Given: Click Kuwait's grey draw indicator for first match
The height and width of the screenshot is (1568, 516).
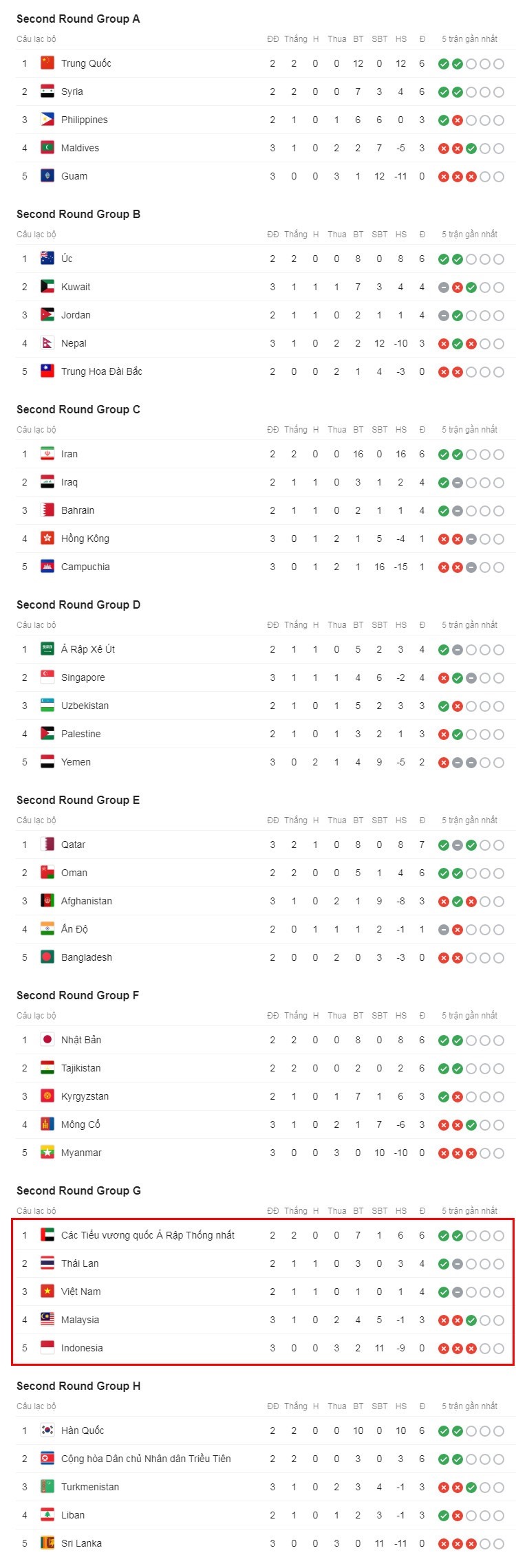Looking at the screenshot, I should point(444,287).
